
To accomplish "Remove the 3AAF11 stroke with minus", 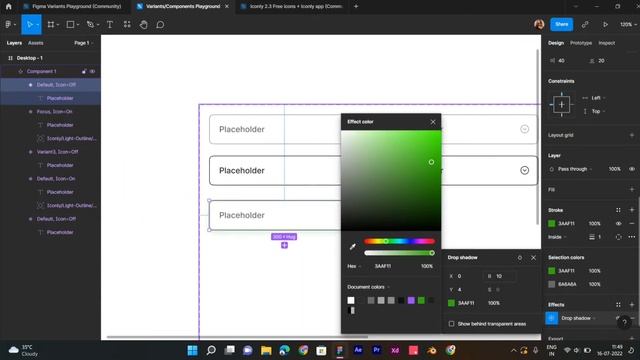I will (x=632, y=223).
